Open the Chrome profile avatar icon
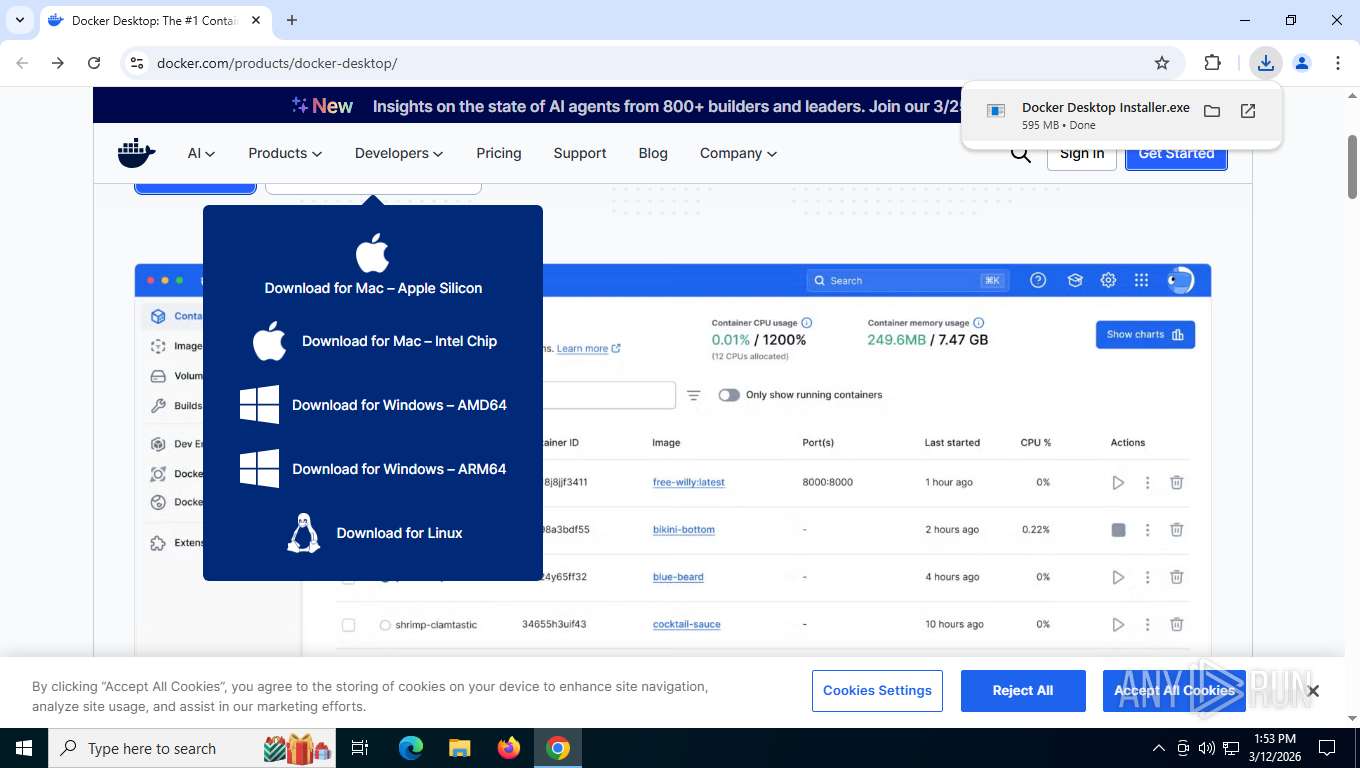 (1302, 63)
